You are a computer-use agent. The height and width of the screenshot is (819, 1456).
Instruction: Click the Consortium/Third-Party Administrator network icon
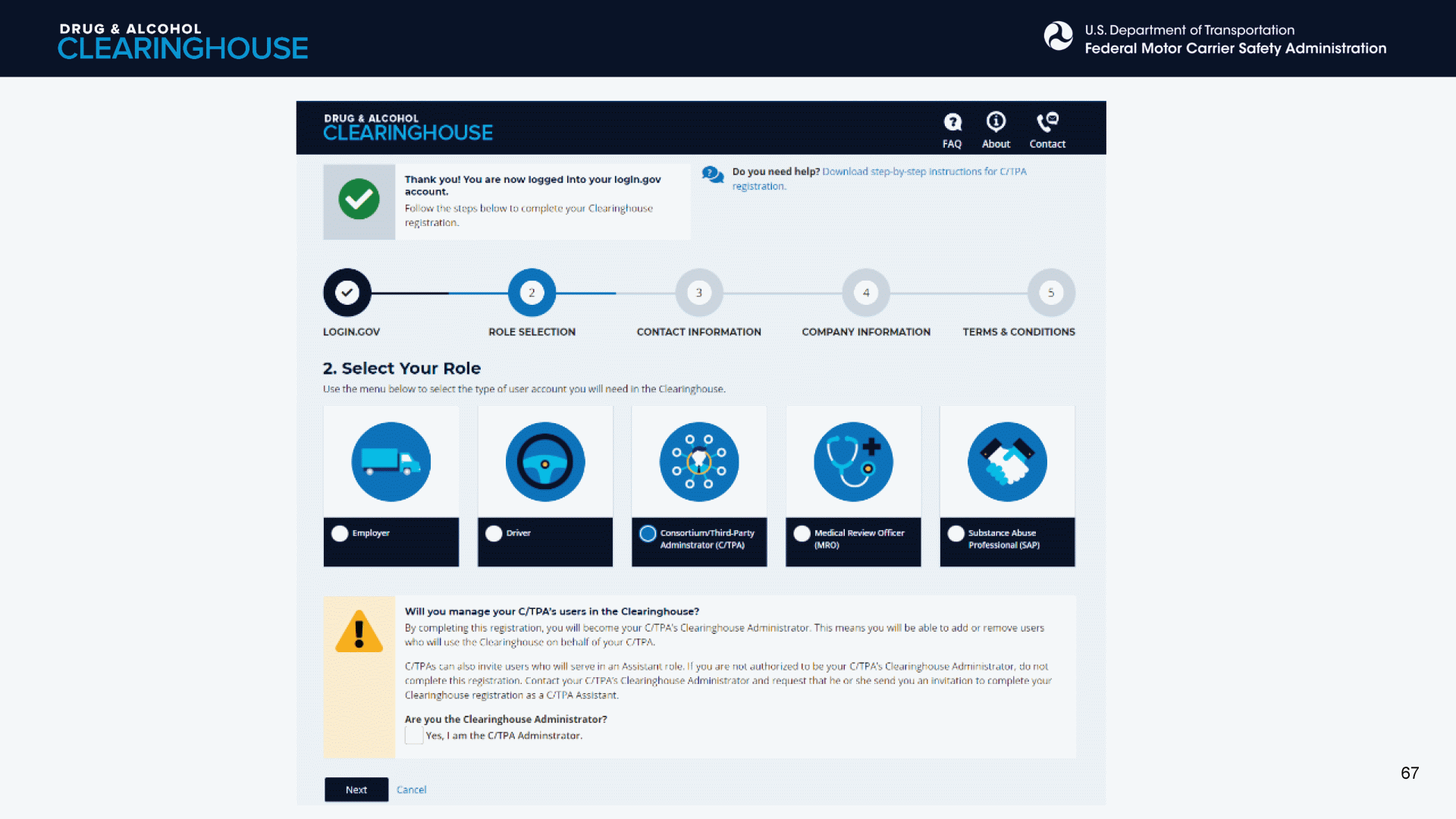click(699, 462)
